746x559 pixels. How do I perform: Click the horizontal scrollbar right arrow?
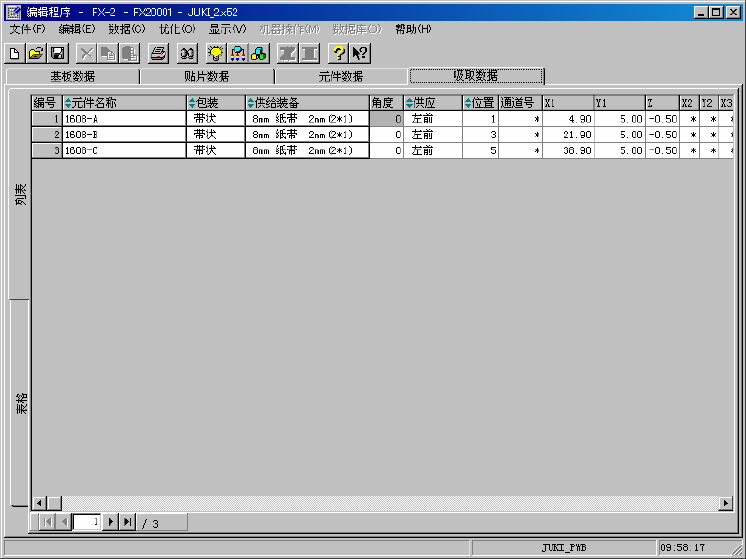[x=726, y=503]
